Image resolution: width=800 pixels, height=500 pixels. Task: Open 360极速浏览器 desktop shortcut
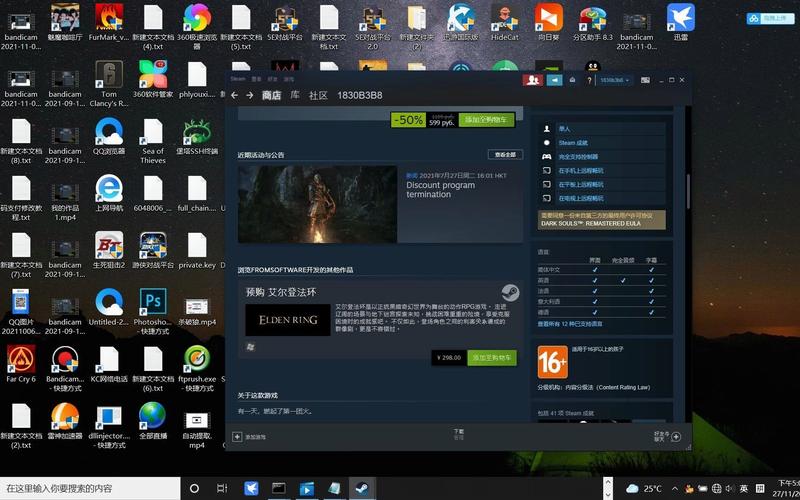tap(197, 27)
